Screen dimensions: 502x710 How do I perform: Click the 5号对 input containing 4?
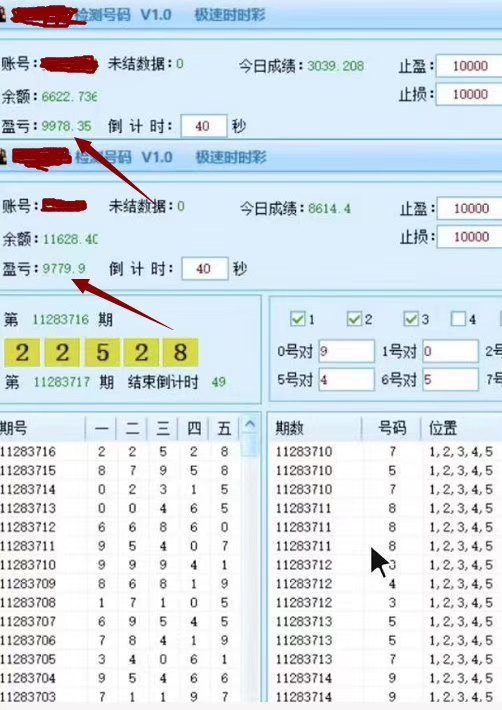(347, 379)
